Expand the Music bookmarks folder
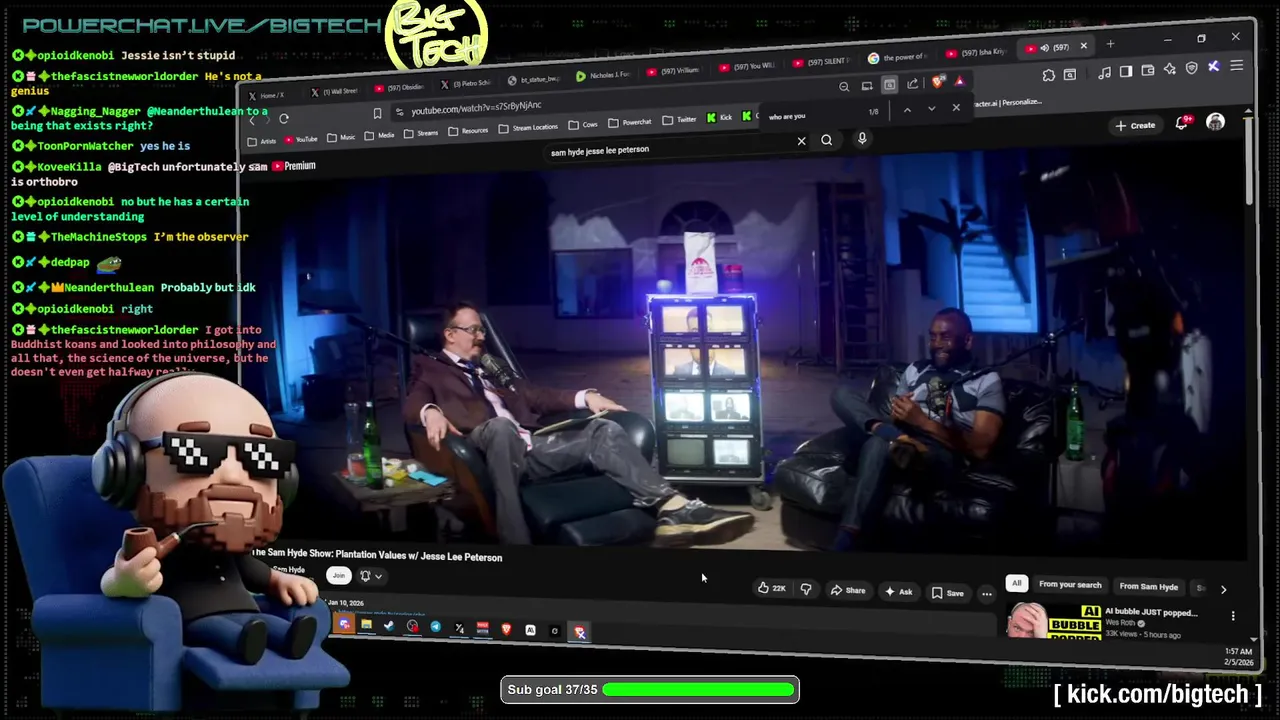This screenshot has width=1280, height=720. pos(340,137)
